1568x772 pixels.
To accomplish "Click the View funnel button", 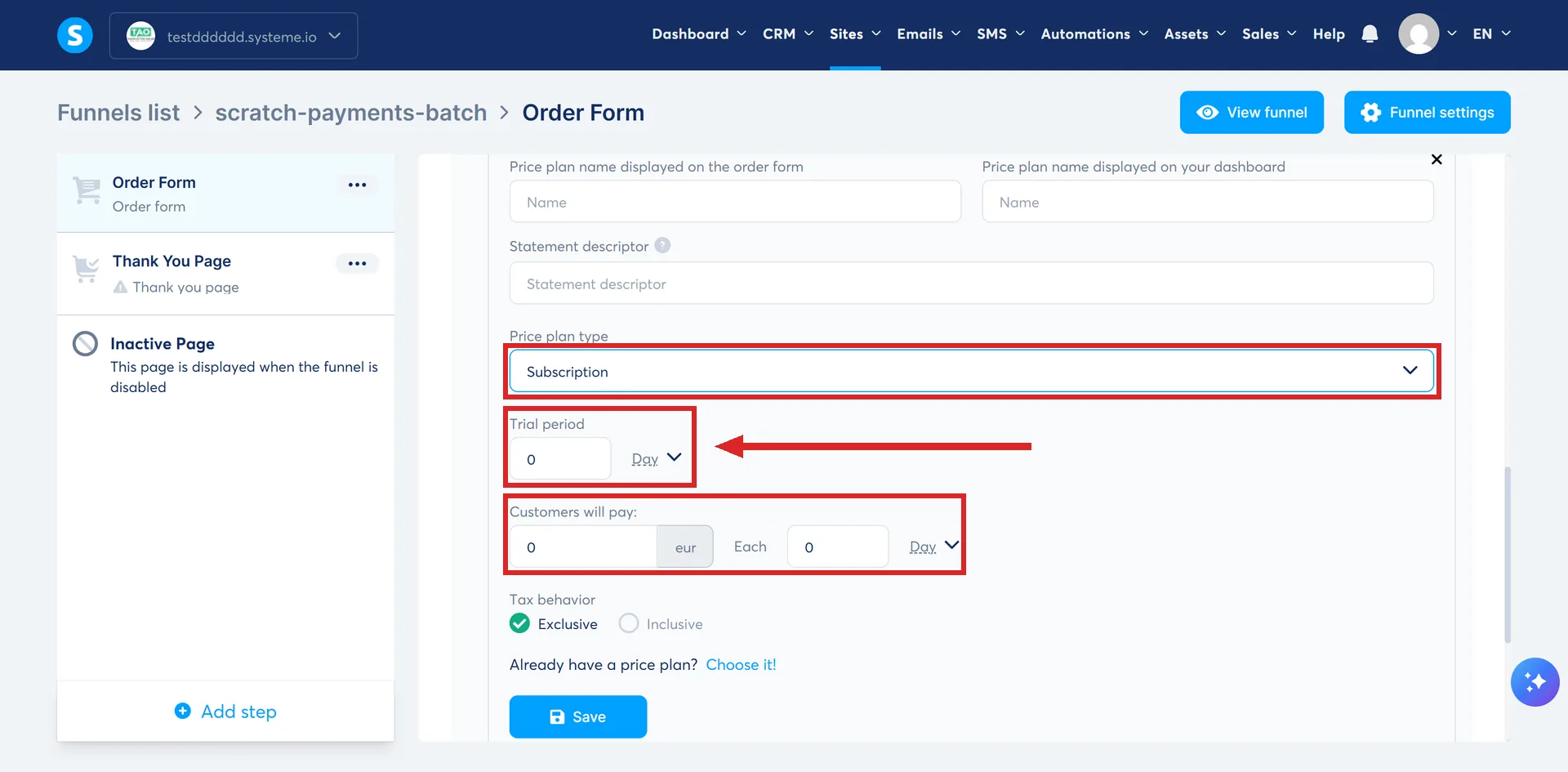I will pos(1251,112).
